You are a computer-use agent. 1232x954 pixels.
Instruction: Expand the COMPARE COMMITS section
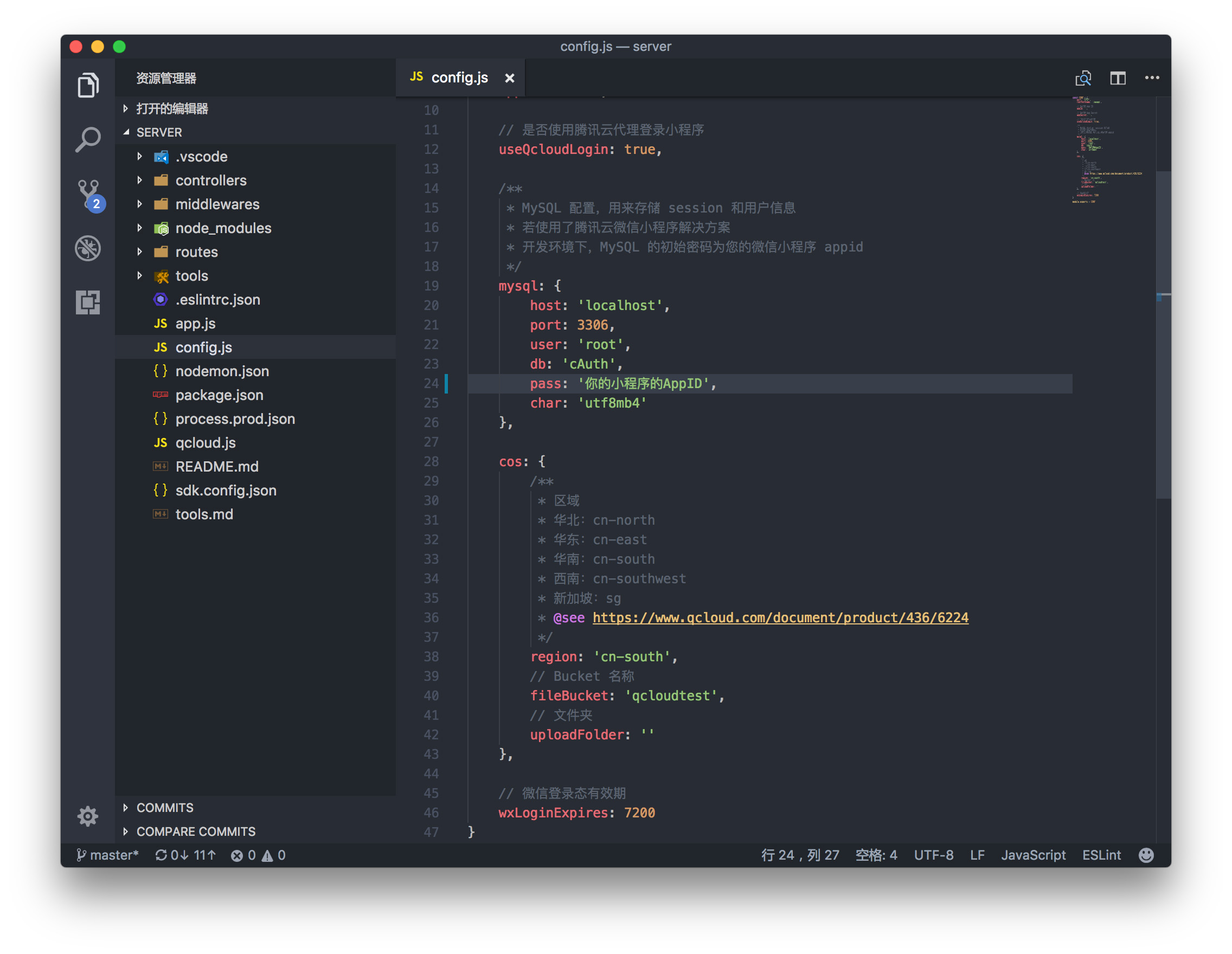[x=195, y=831]
